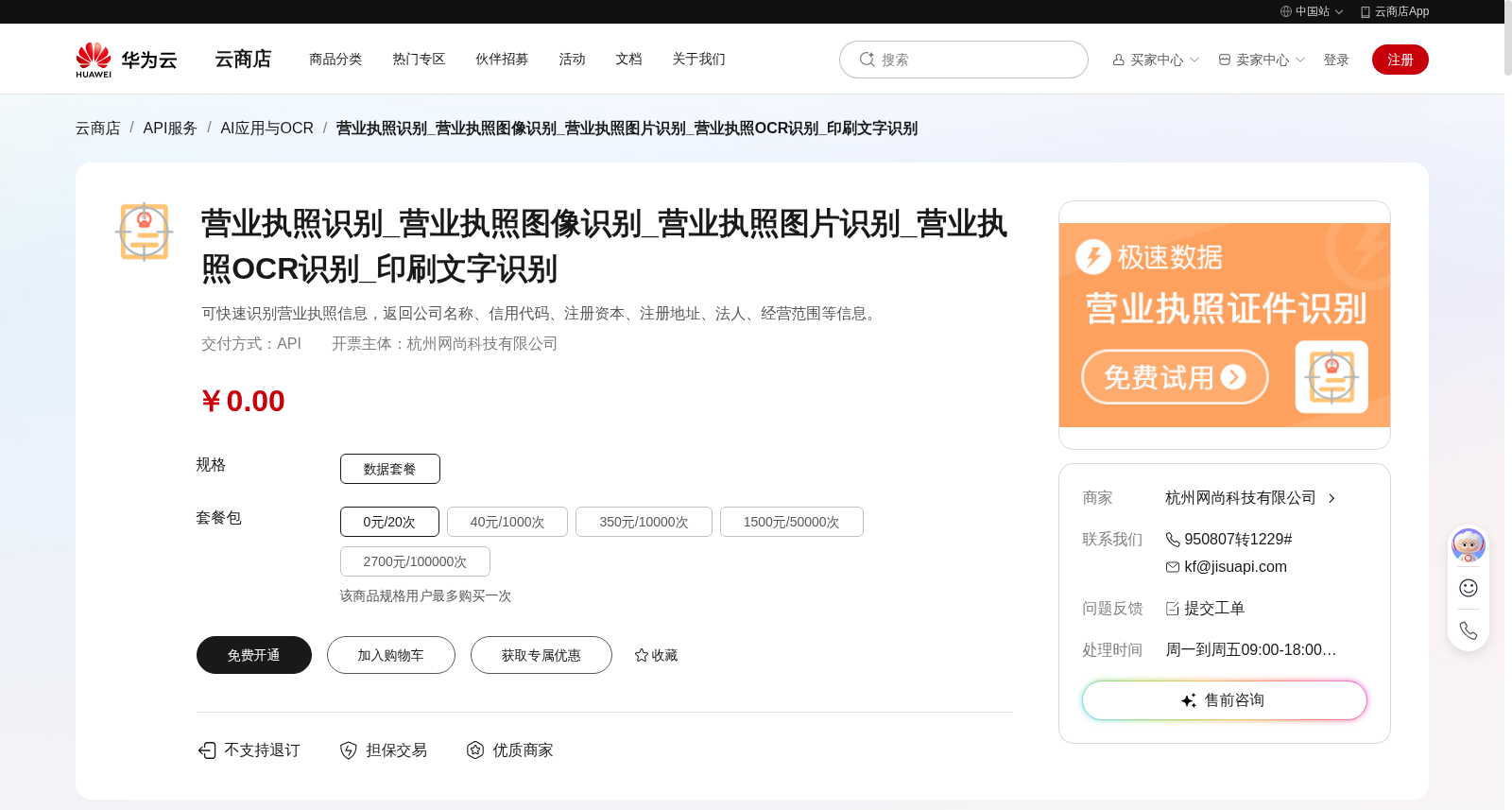Click the phone icon next to 950807转1229#
Viewport: 1512px width, 810px height.
click(x=1173, y=540)
